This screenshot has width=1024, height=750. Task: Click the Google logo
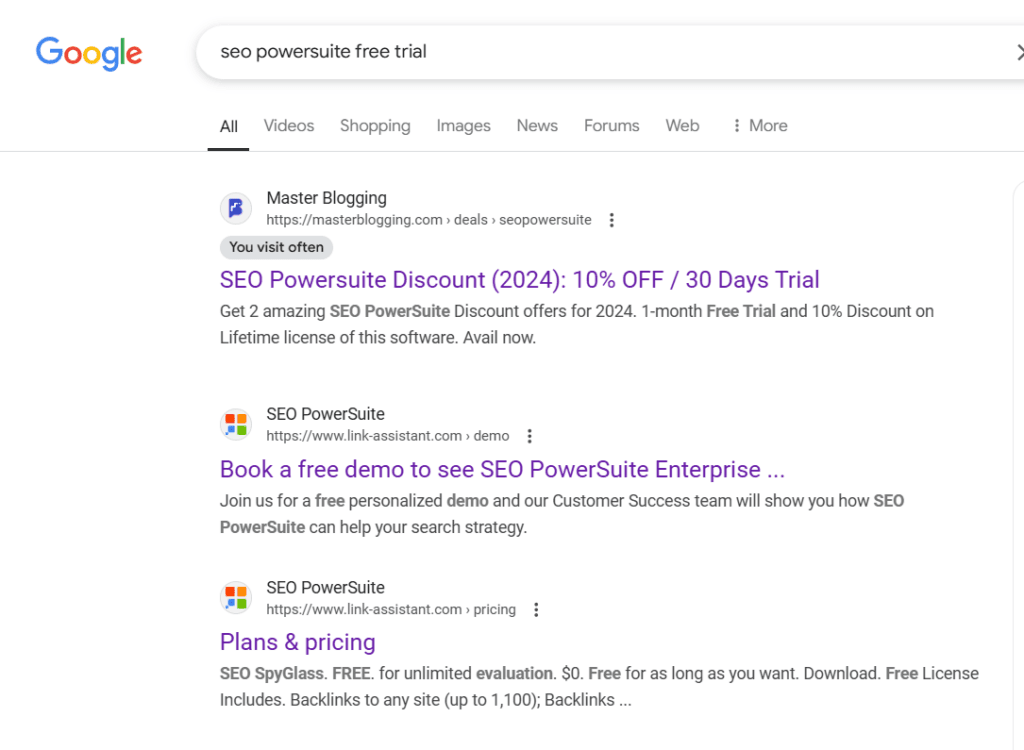tap(88, 54)
